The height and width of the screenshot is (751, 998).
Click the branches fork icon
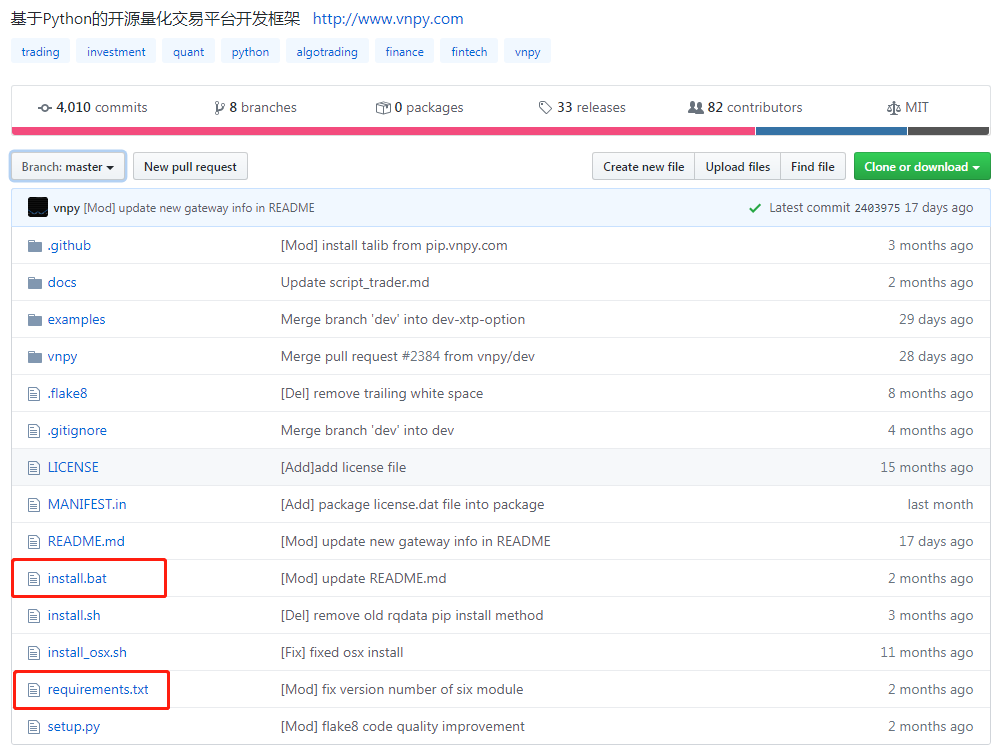pos(219,108)
